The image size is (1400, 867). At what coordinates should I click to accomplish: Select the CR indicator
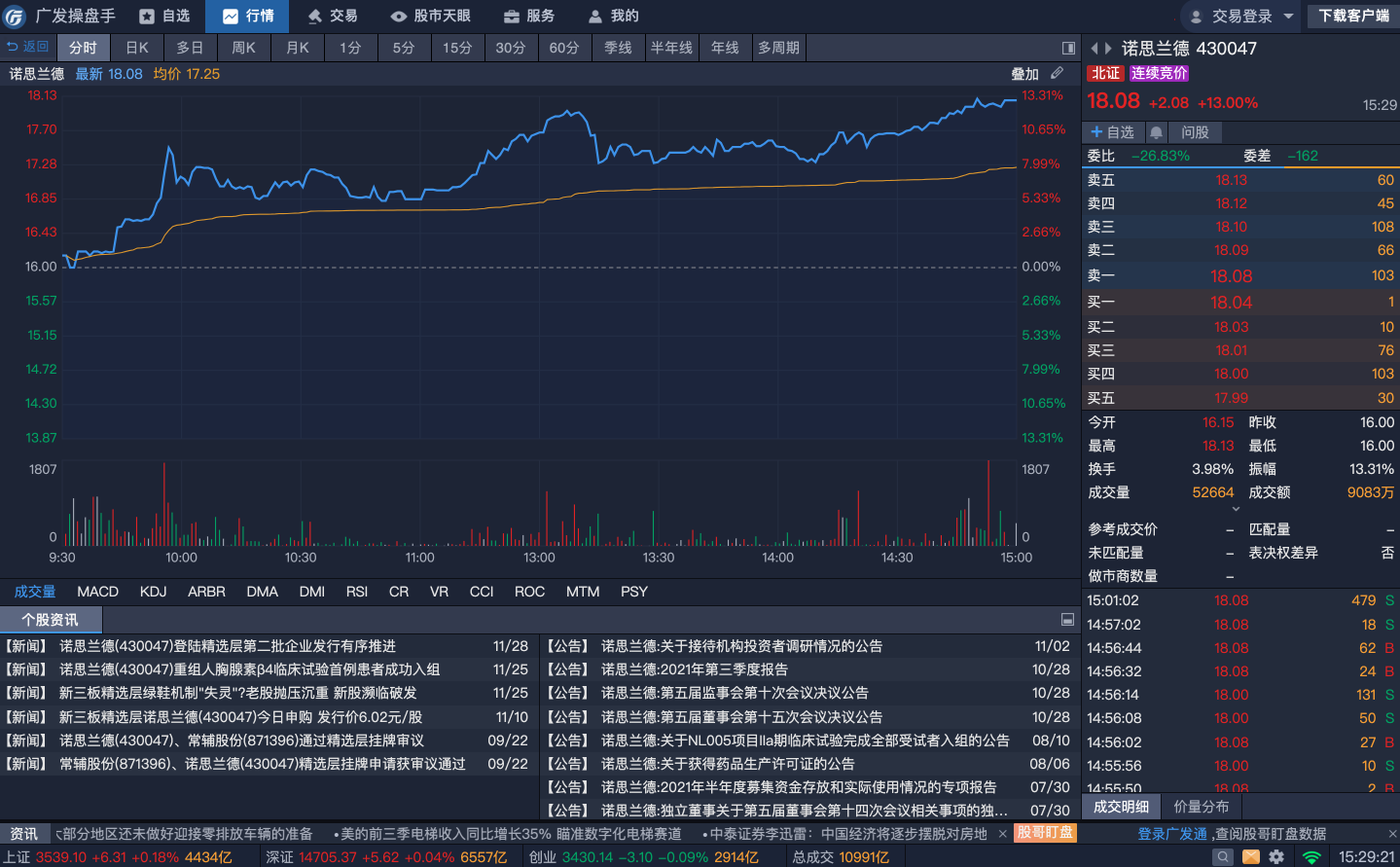pyautogui.click(x=399, y=592)
